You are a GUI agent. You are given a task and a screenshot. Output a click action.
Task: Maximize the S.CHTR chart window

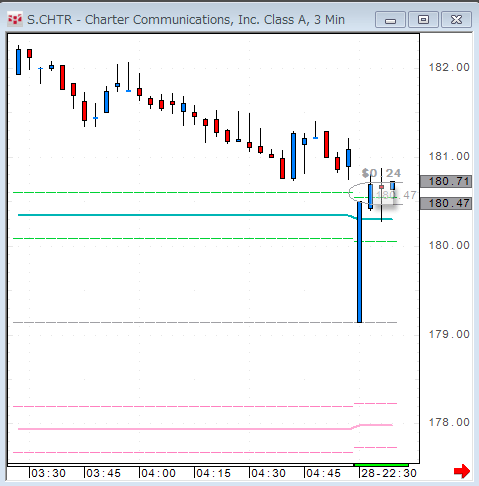(423, 20)
